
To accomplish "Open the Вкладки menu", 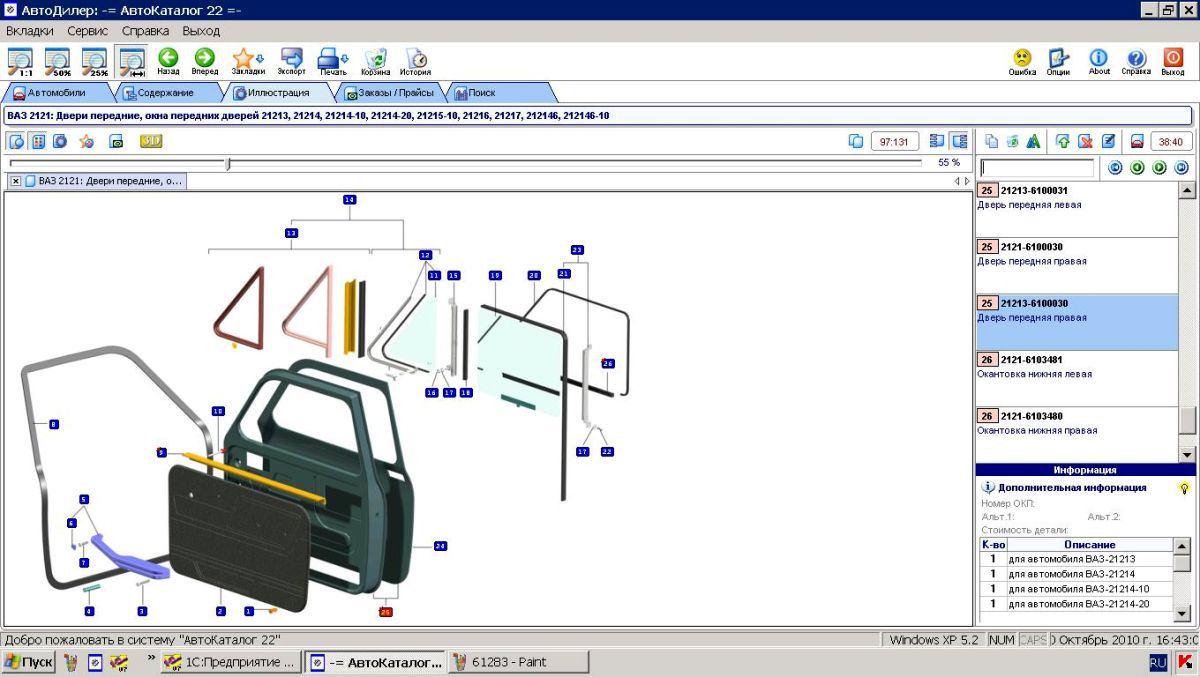I will tap(30, 31).
